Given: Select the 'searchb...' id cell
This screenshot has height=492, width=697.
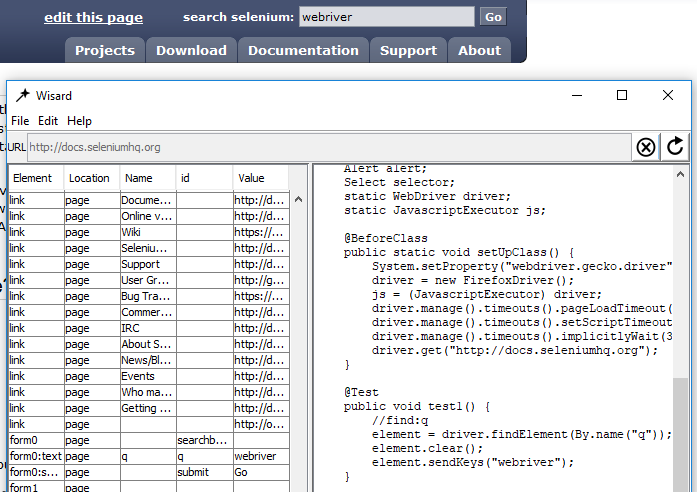Looking at the screenshot, I should pos(204,440).
